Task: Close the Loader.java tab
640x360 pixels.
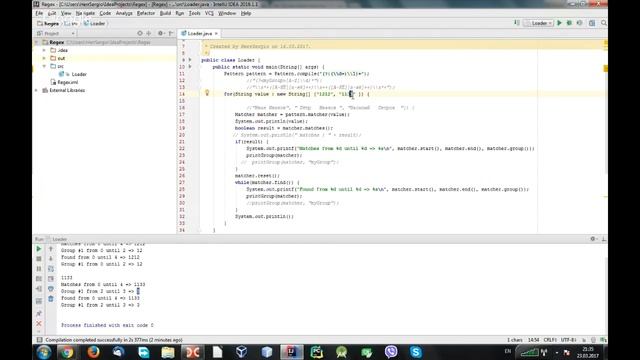Action: point(216,33)
